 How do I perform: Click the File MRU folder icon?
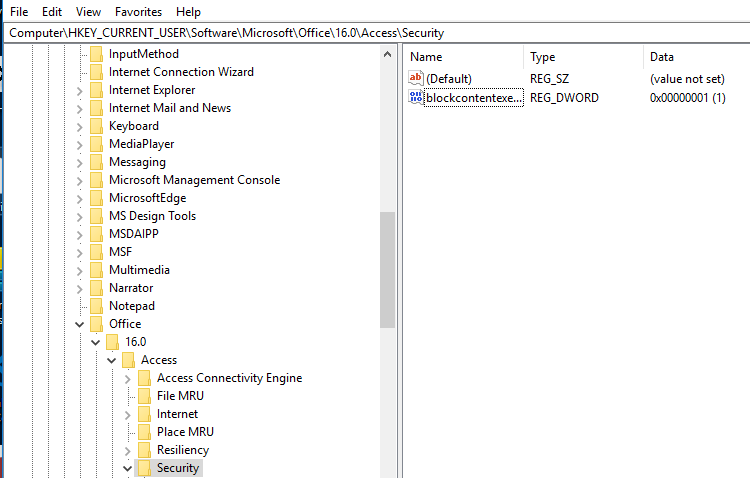pyautogui.click(x=144, y=396)
